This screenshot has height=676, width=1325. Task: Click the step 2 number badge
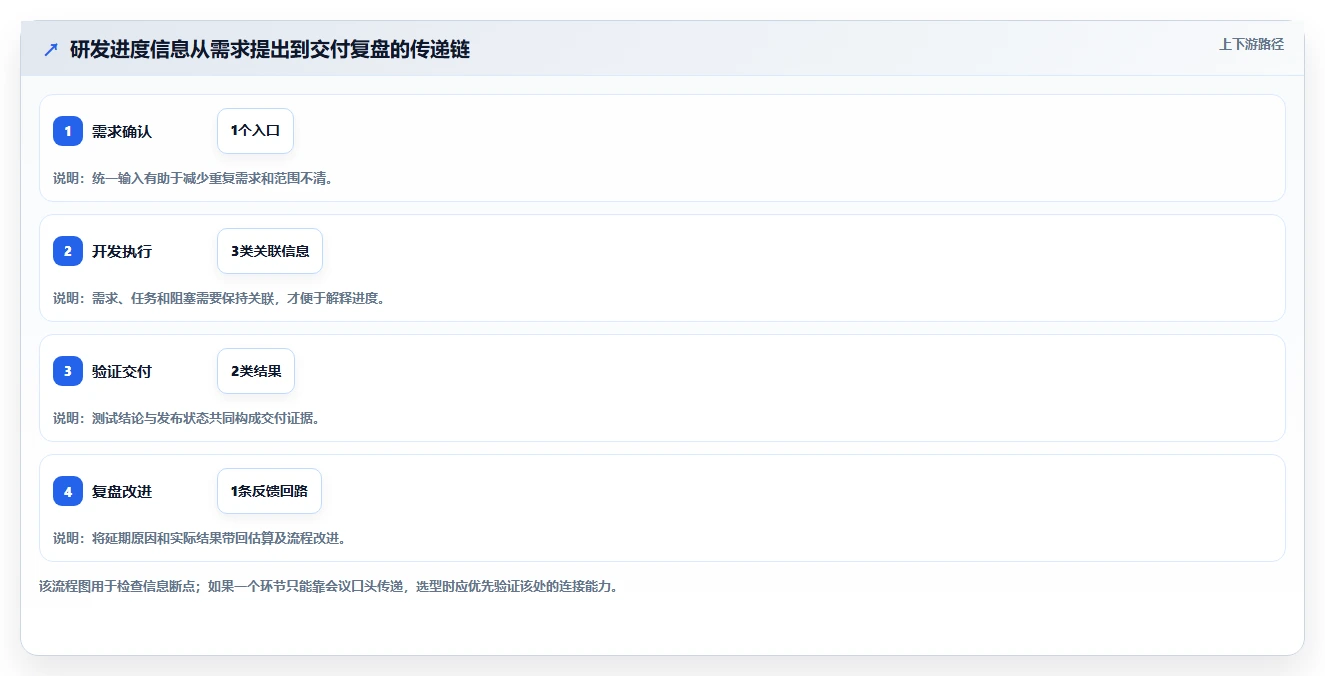(x=68, y=251)
